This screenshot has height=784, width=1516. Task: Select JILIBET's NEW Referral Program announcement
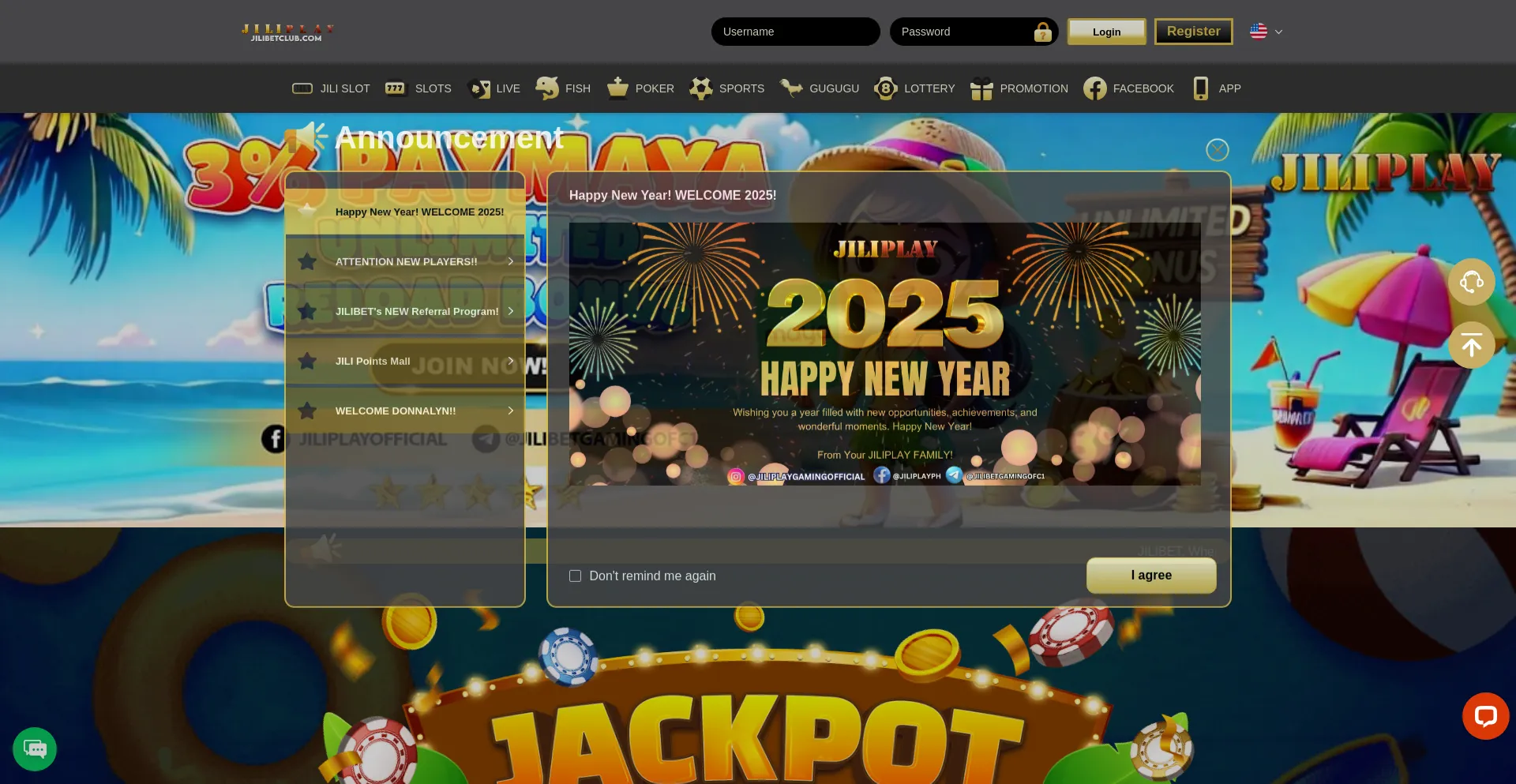405,311
